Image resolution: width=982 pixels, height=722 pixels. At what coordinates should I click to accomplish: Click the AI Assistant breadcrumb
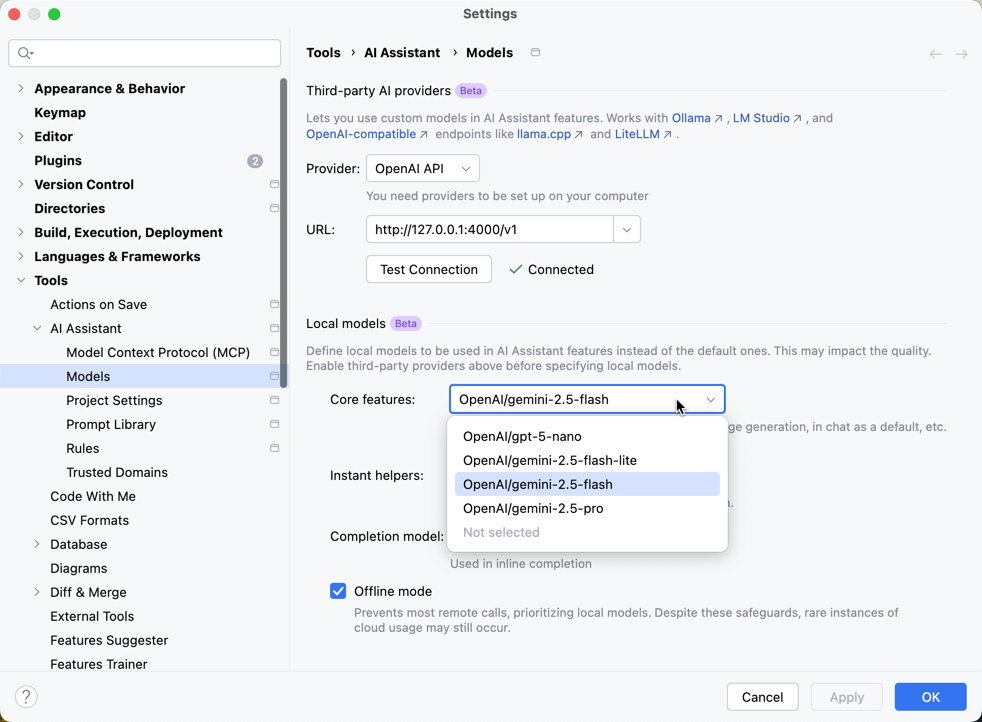[x=402, y=53]
